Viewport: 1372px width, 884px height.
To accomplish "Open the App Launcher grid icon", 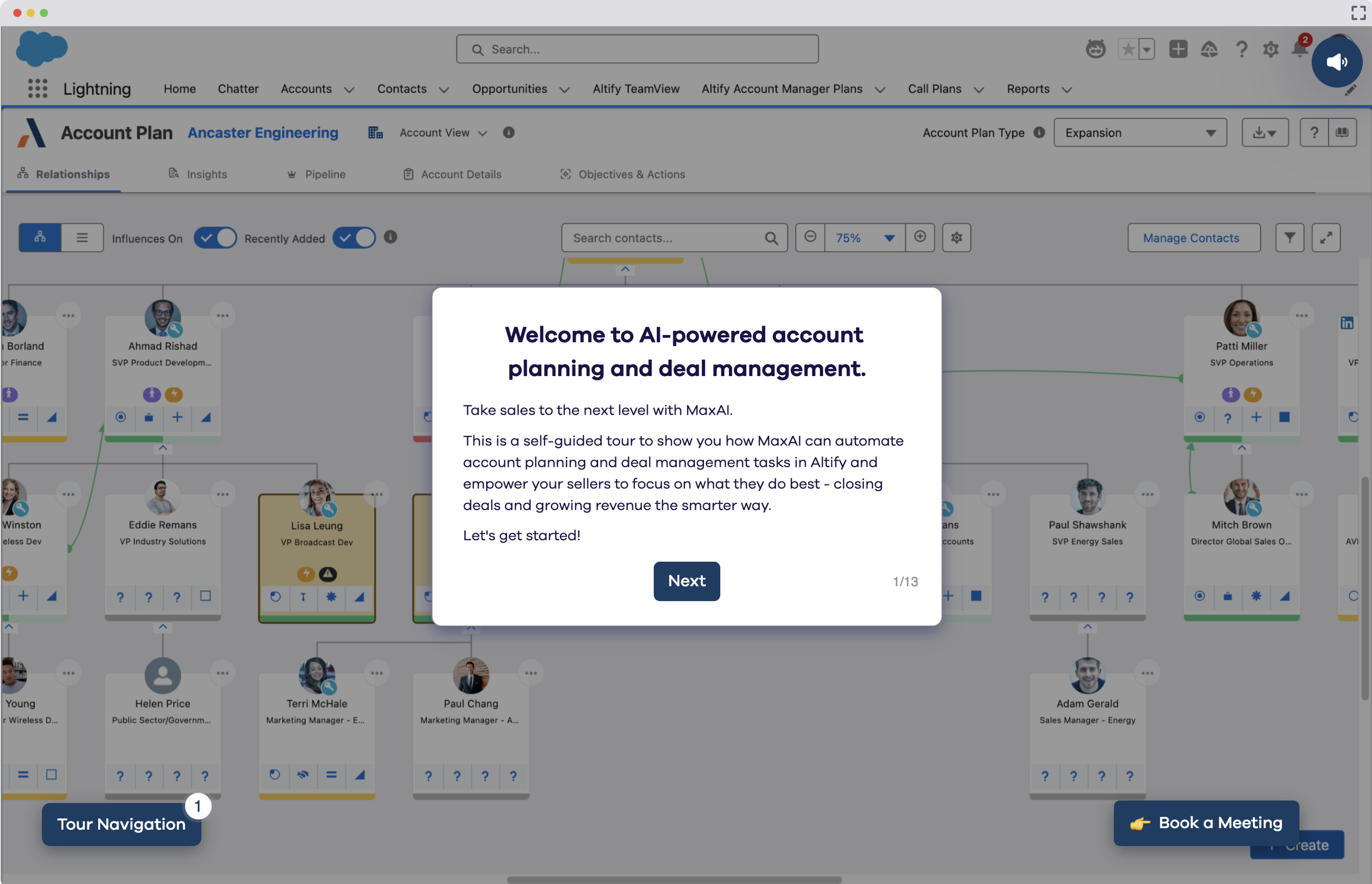I will [x=38, y=88].
